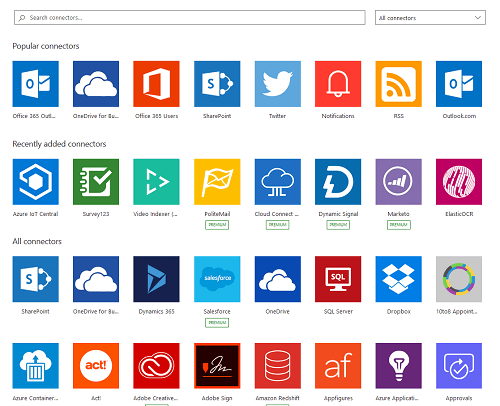Image resolution: width=500 pixels, height=406 pixels.
Task: Click the Twitter label text
Action: [277, 116]
